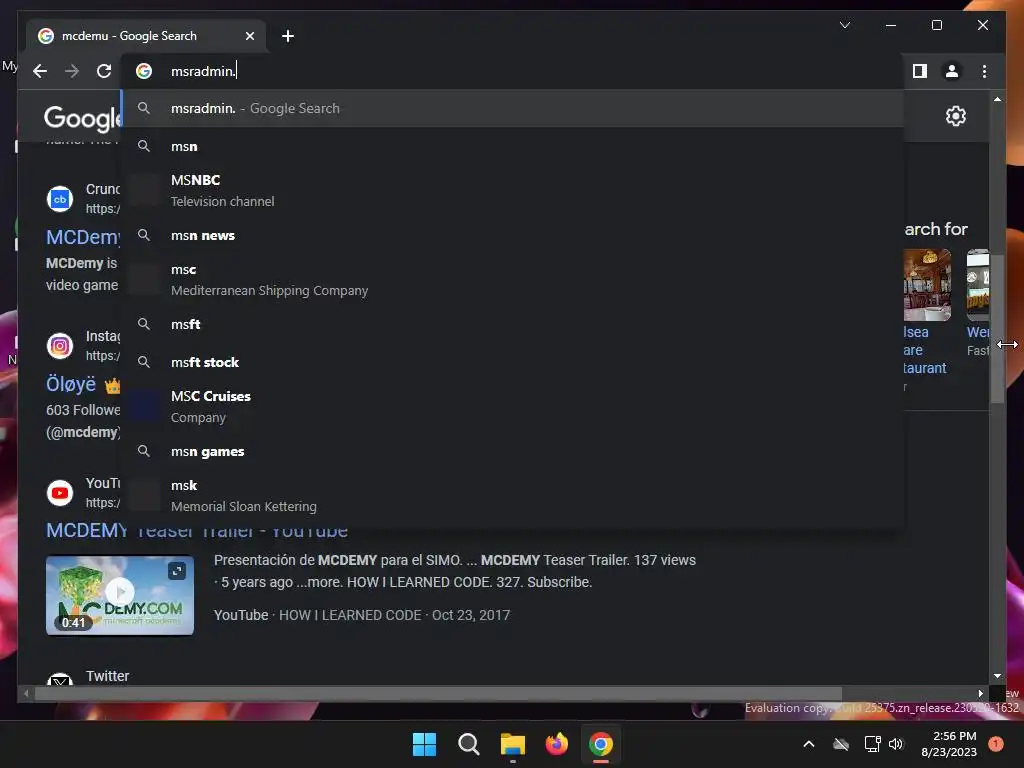Select the 'msn' search suggestion

click(513, 146)
